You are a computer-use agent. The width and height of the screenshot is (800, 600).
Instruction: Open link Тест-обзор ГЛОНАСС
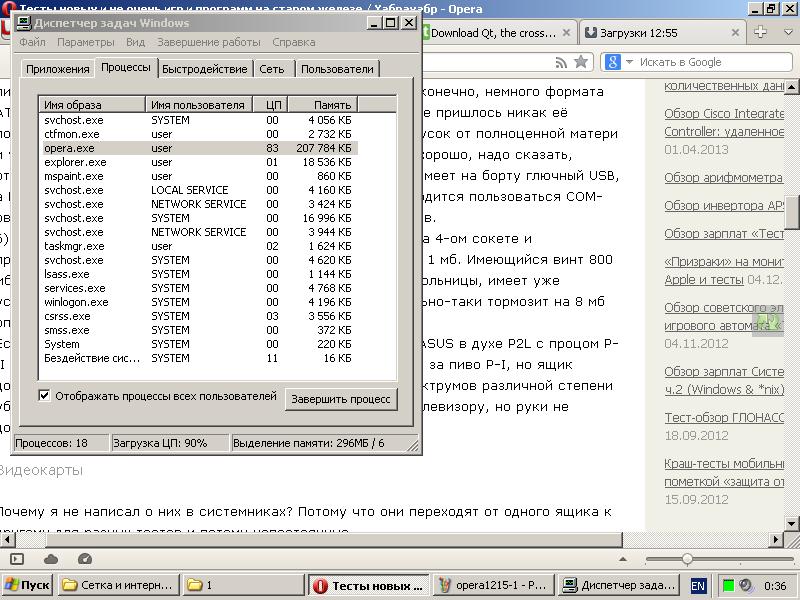coord(723,417)
